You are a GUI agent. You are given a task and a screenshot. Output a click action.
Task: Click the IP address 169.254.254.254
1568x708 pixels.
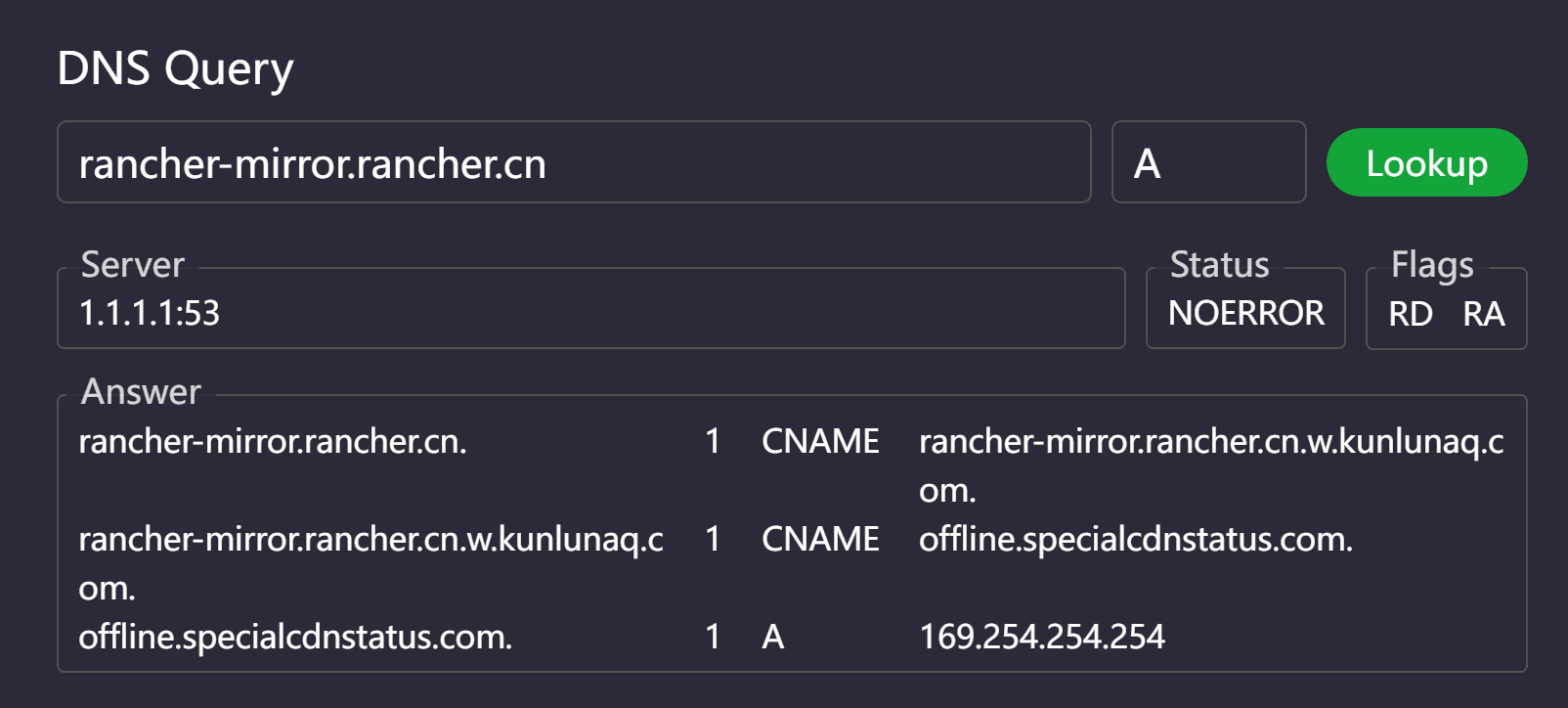(1042, 637)
